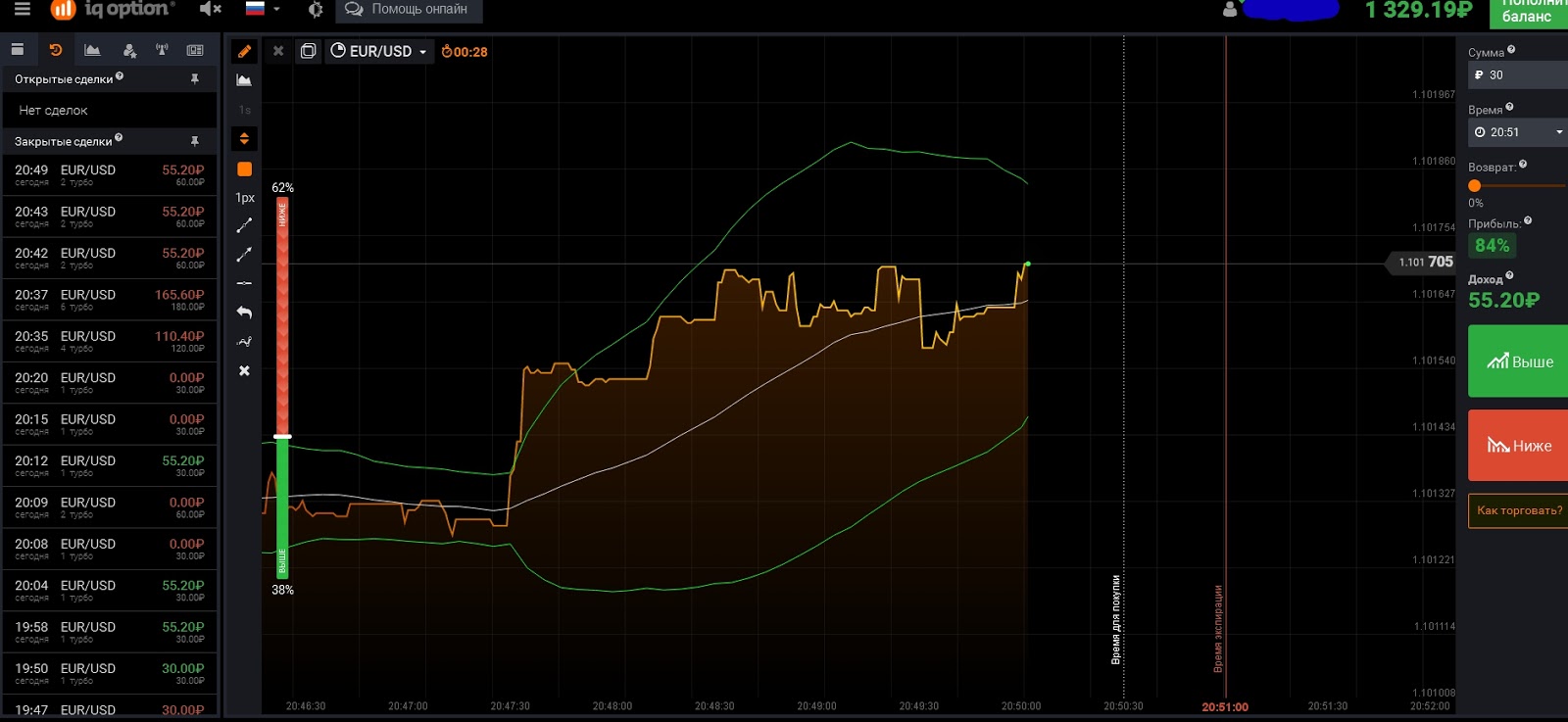Open closed deal at 19:50 EUR/USD

click(x=110, y=674)
